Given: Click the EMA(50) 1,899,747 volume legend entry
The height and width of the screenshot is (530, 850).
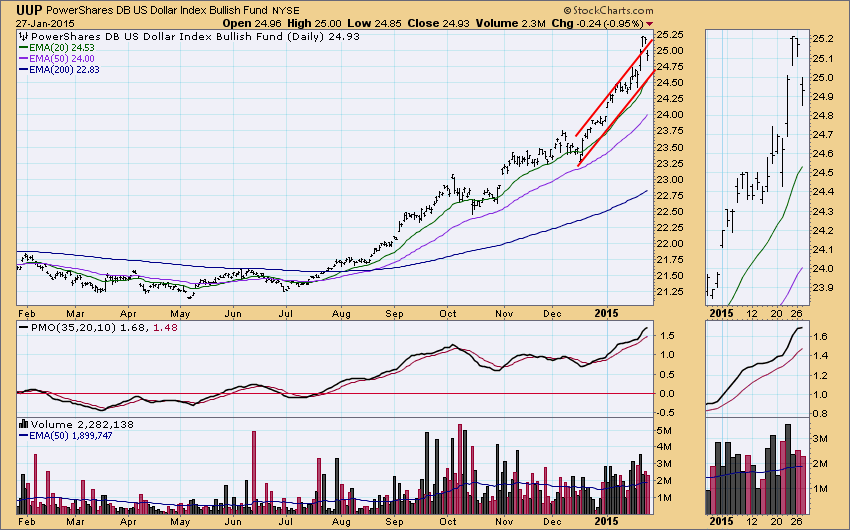Looking at the screenshot, I should click(x=71, y=435).
